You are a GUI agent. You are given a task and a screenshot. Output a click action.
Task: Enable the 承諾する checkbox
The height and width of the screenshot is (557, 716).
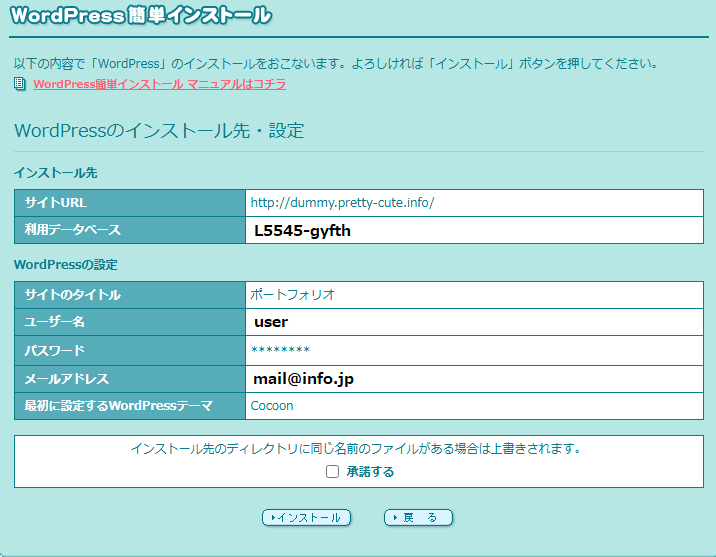point(333,472)
